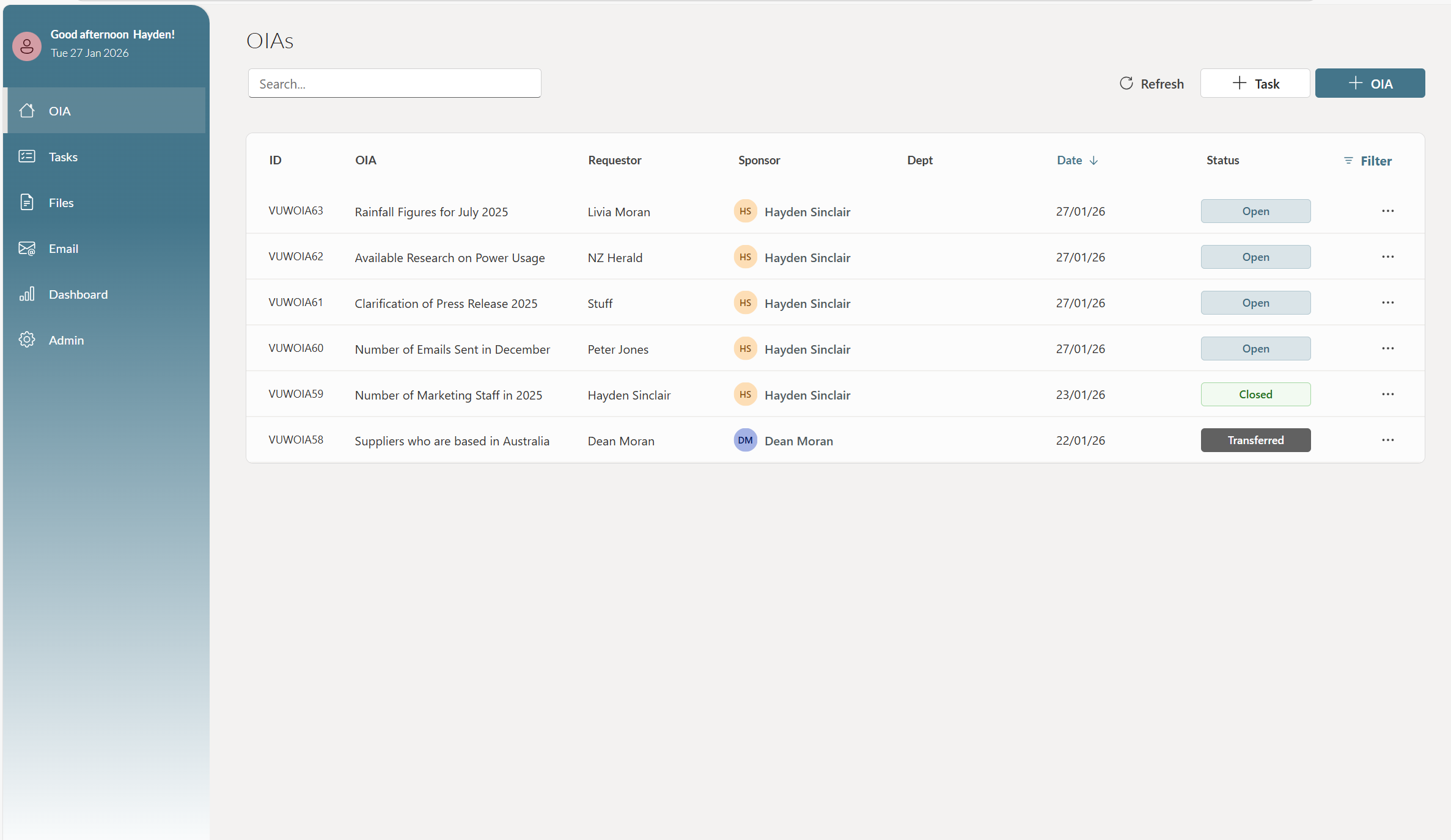1451x840 pixels.
Task: Open the Tasks panel via its checklist icon
Action: coord(27,156)
